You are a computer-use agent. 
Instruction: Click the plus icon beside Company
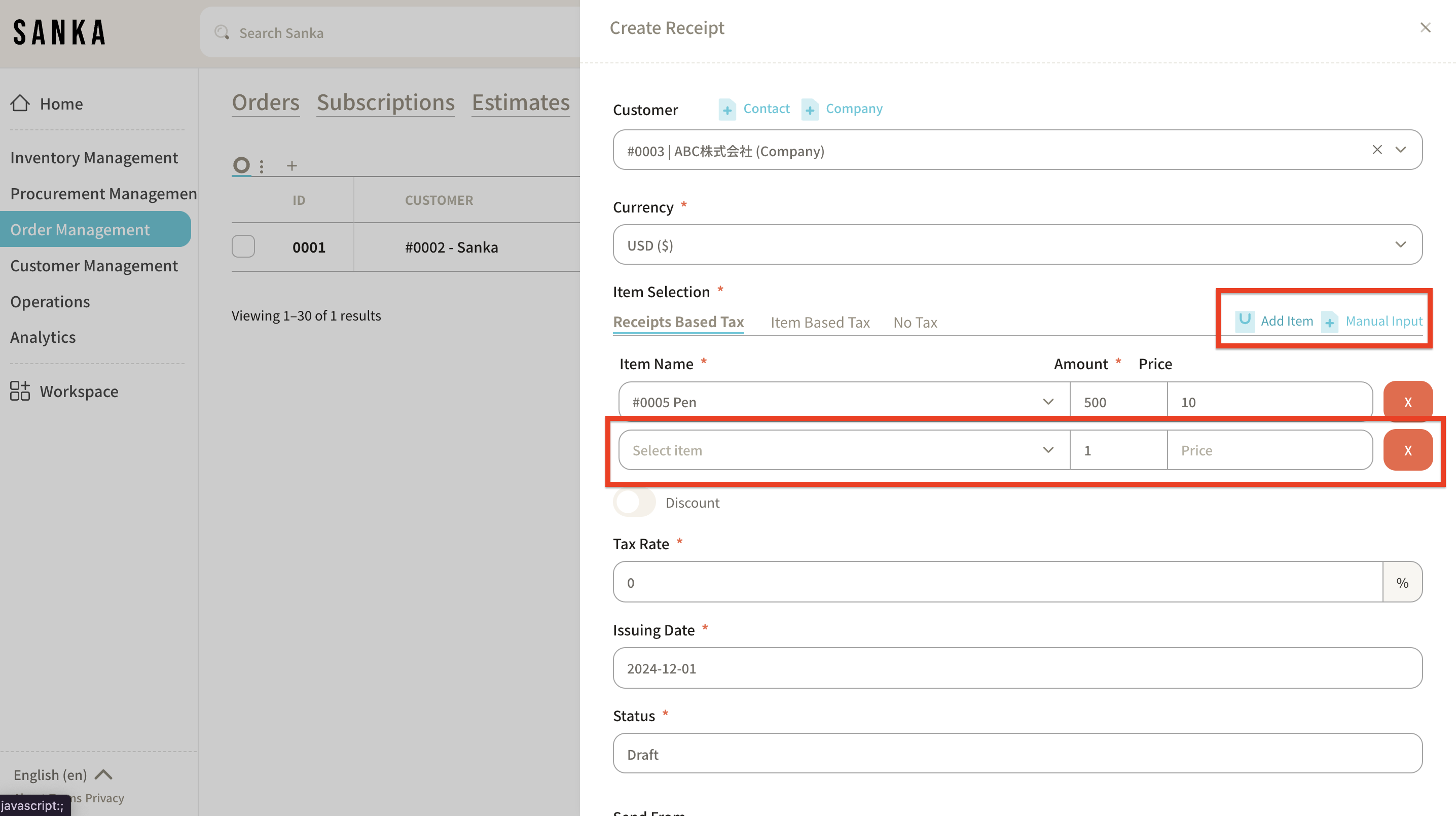[x=810, y=109]
